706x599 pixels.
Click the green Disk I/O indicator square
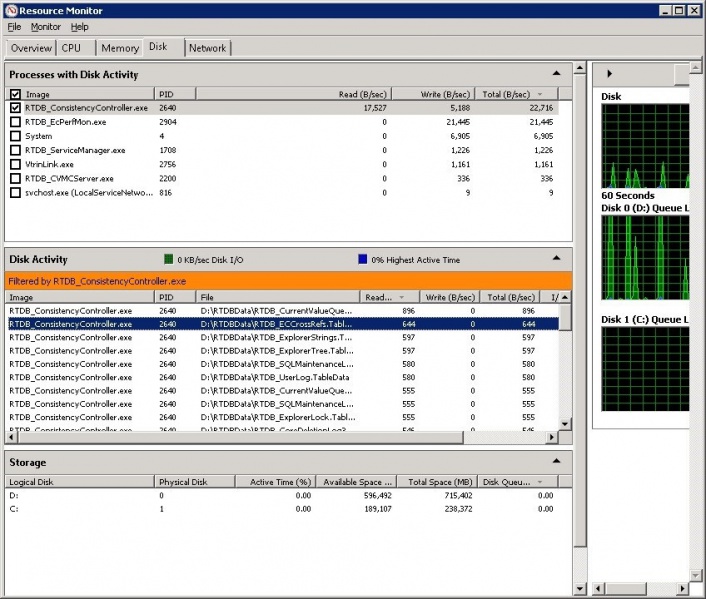tap(169, 260)
